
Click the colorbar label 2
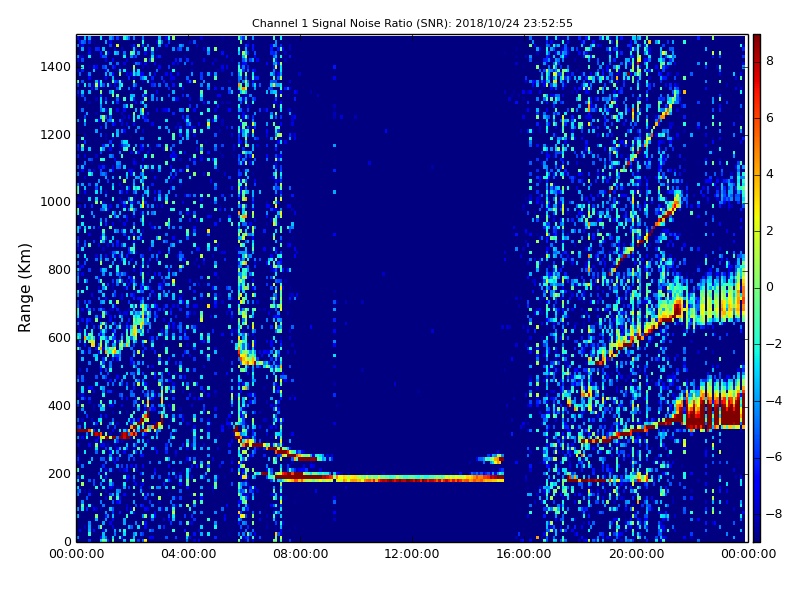(770, 231)
